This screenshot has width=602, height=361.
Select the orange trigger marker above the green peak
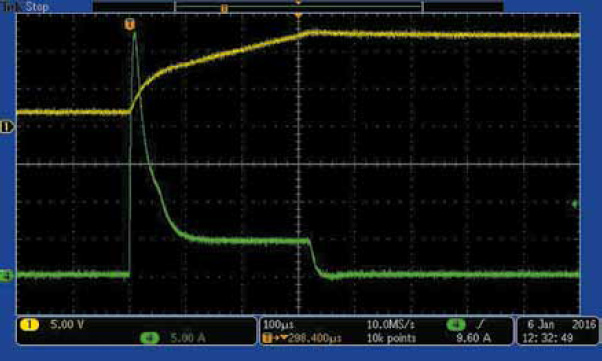[x=130, y=24]
